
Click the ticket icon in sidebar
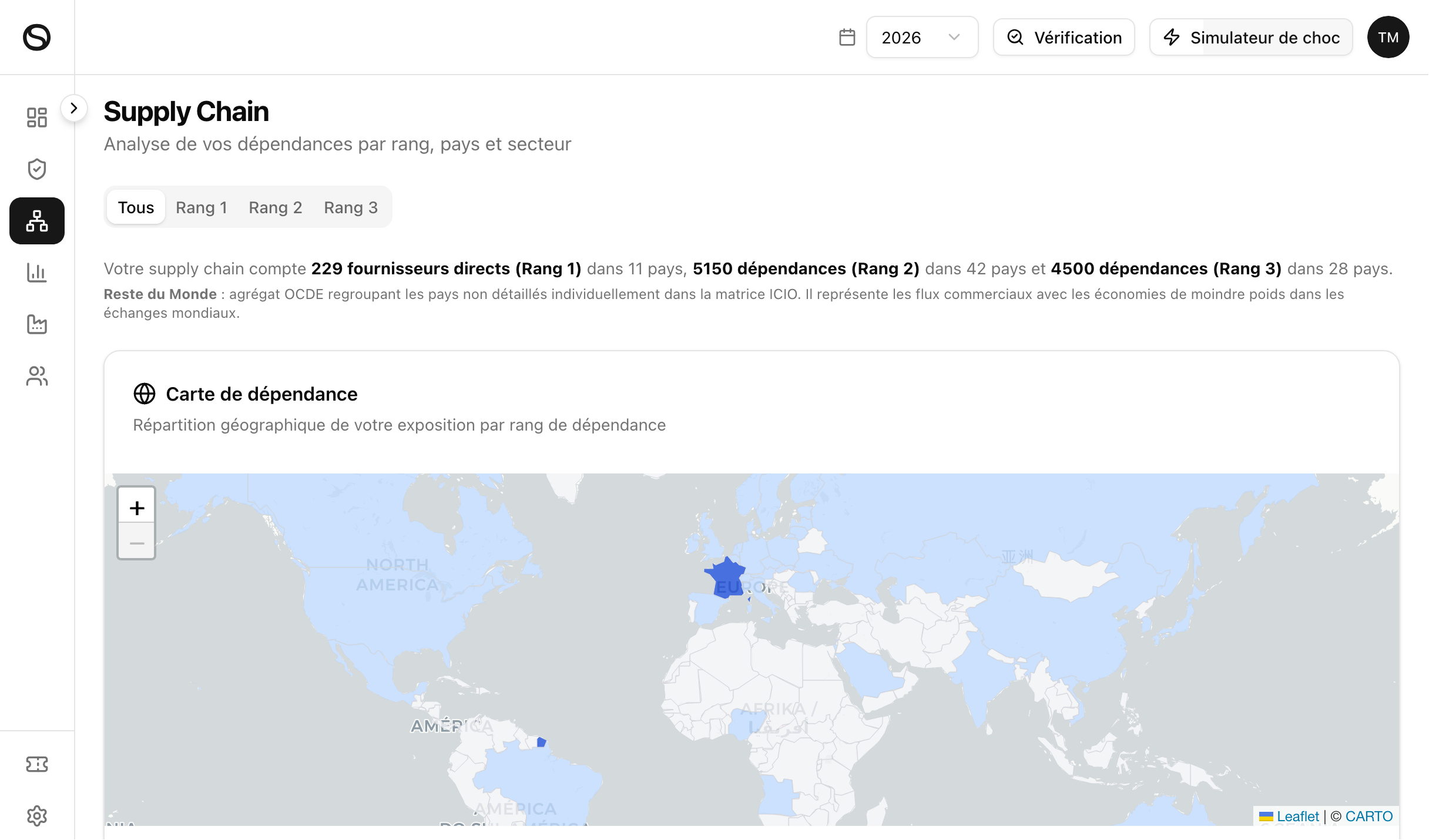tap(36, 764)
